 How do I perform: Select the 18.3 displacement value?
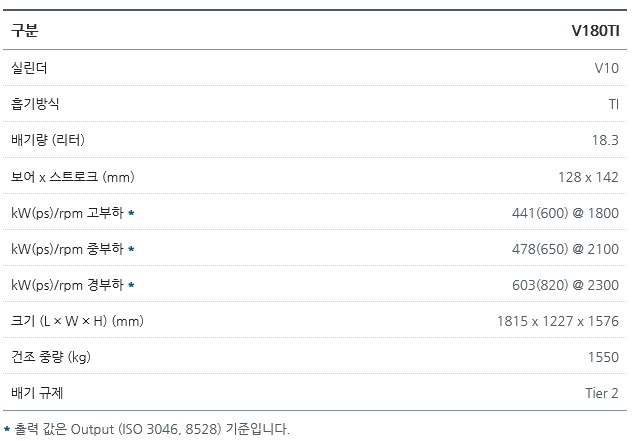point(605,140)
